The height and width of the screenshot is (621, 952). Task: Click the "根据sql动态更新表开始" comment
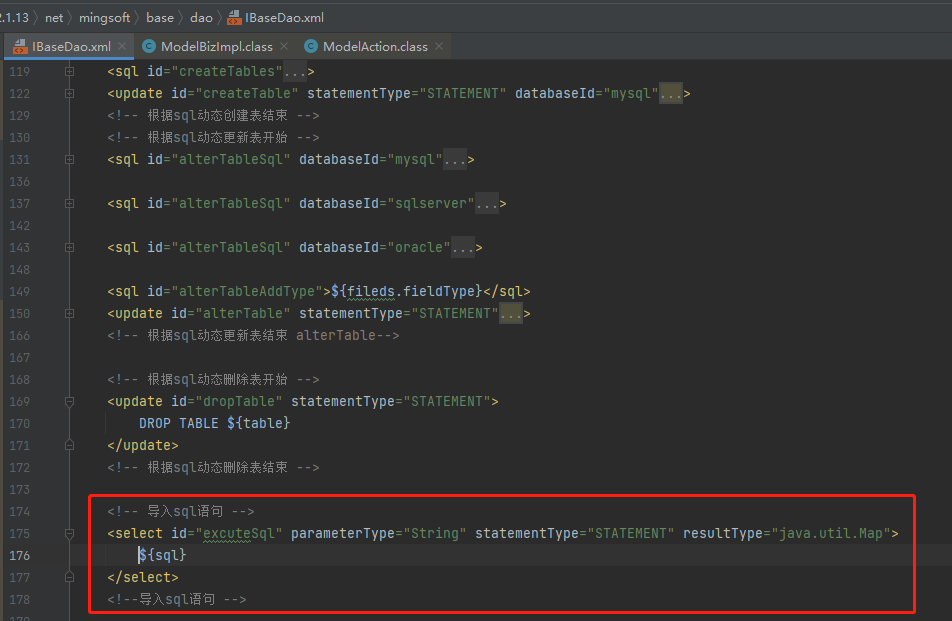tap(213, 138)
